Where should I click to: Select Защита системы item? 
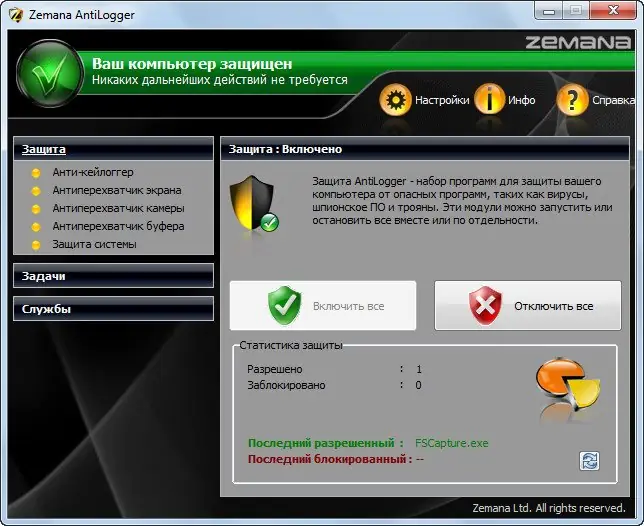point(94,244)
